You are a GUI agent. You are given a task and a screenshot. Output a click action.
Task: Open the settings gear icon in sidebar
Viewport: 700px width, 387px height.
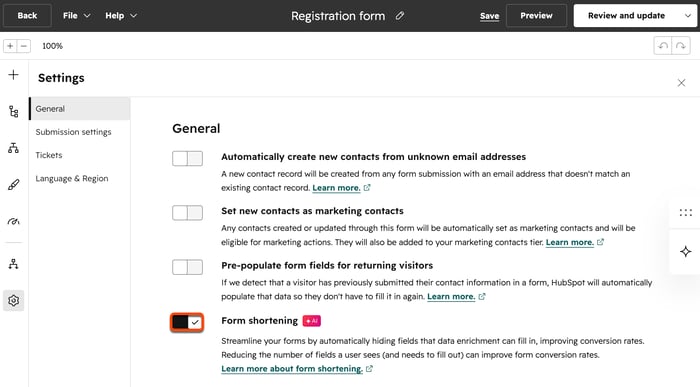pyautogui.click(x=13, y=300)
